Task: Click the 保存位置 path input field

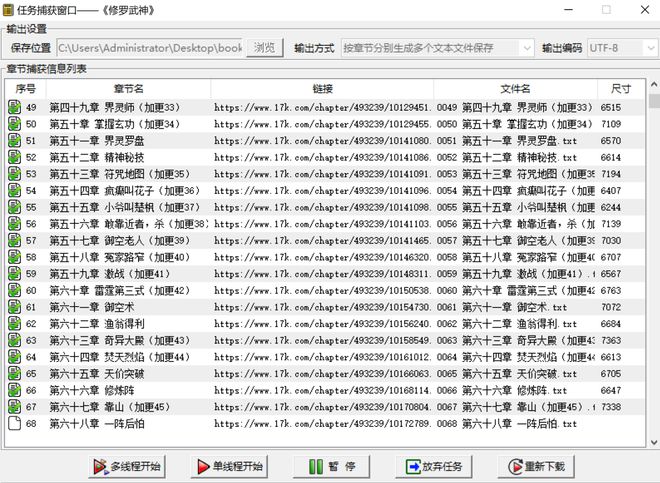Action: 149,47
